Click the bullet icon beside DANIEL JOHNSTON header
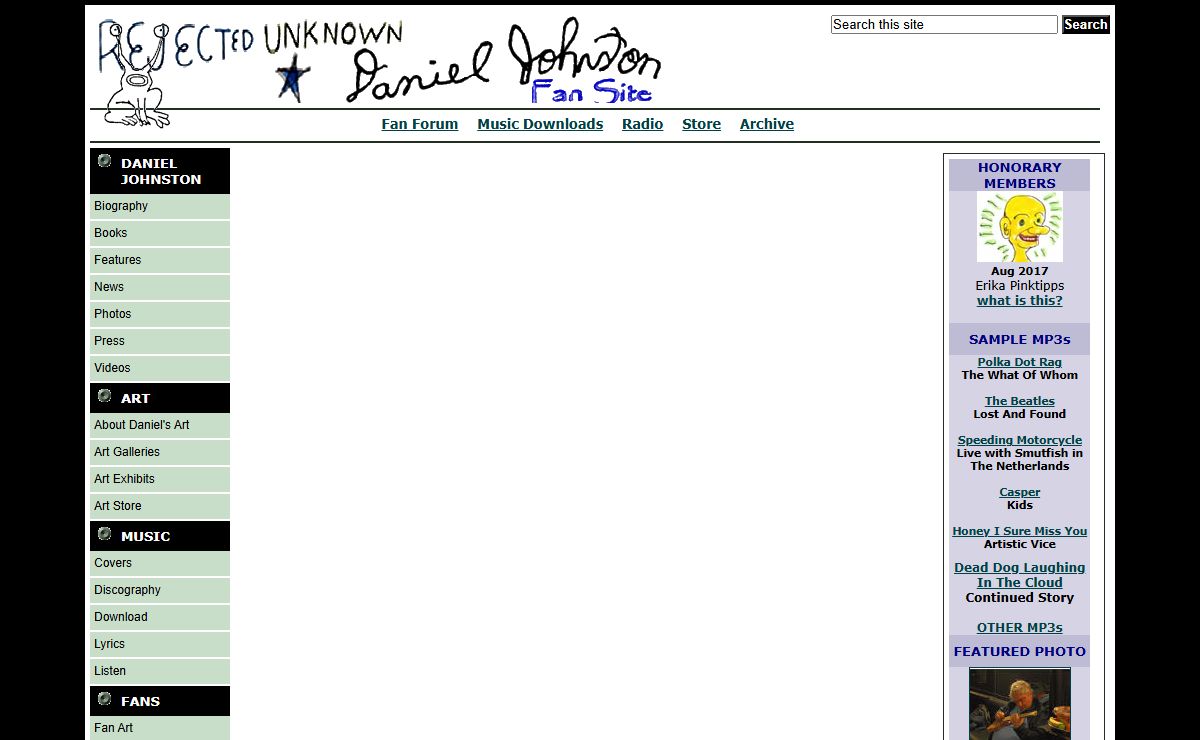The image size is (1200, 740). 104,161
